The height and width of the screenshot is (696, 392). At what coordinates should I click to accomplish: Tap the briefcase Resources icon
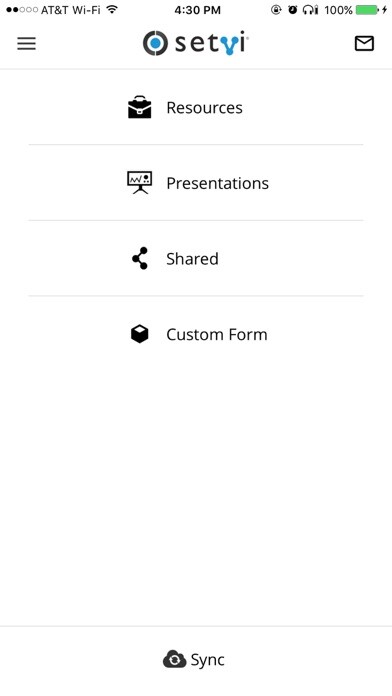click(139, 107)
